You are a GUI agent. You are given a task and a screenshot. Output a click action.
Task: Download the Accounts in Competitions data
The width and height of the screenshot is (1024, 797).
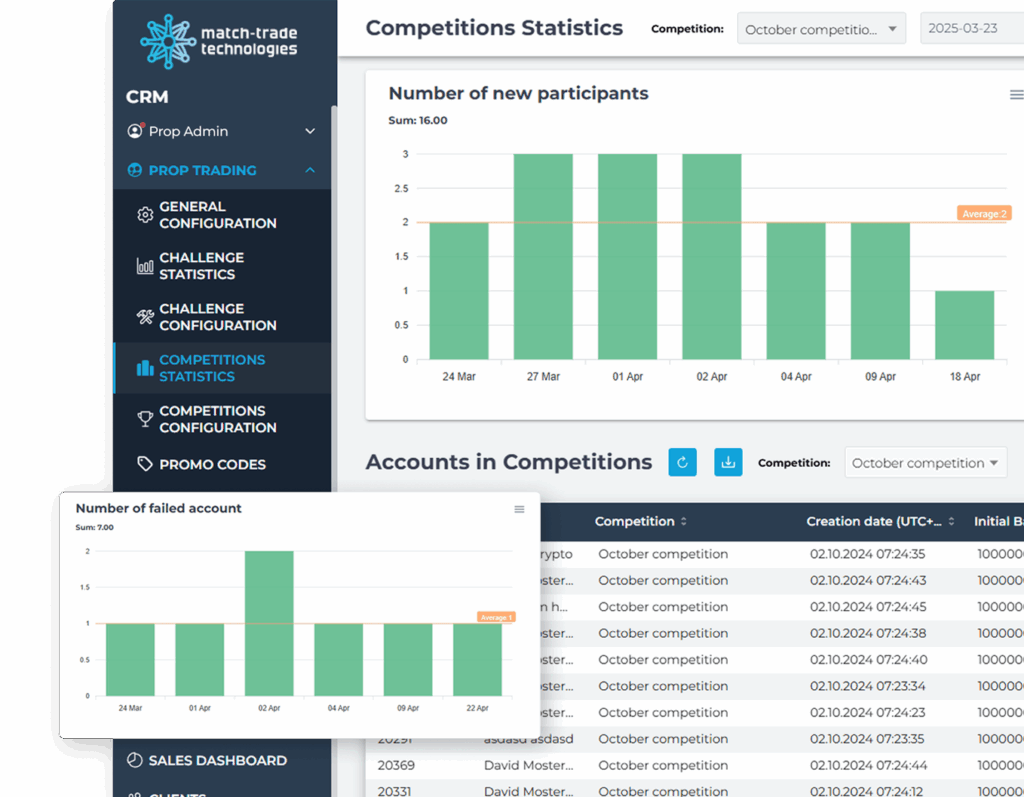[x=728, y=462]
